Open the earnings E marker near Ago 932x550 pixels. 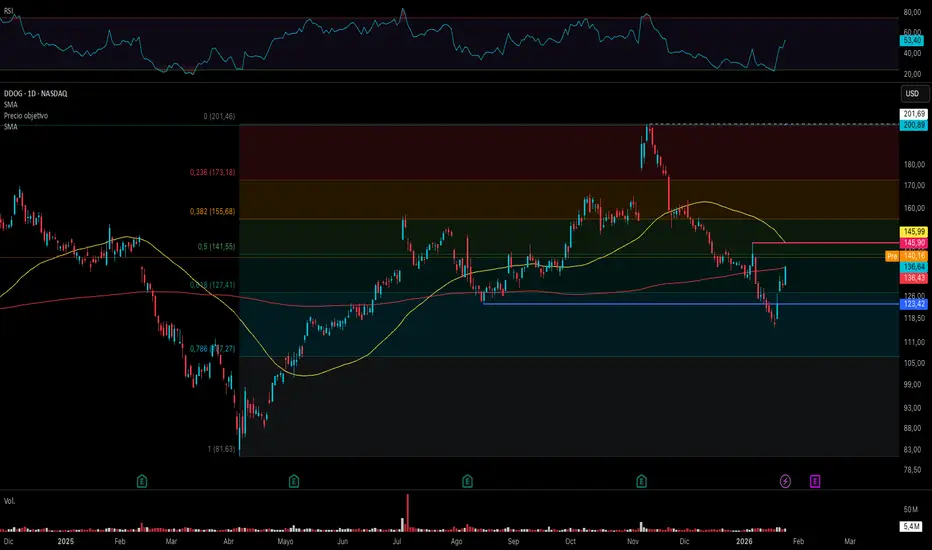[x=467, y=481]
